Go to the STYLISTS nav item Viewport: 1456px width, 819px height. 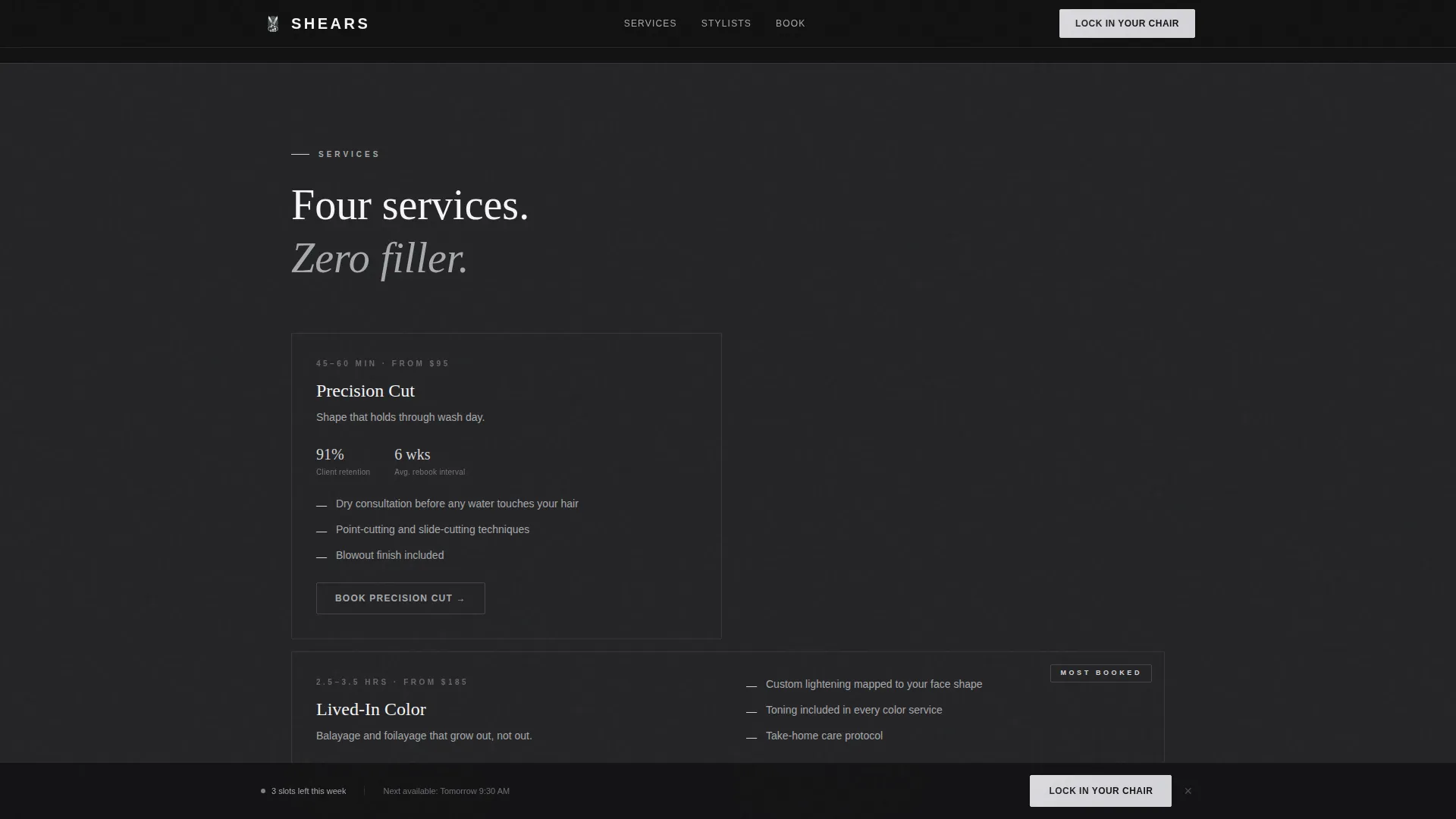(x=726, y=24)
